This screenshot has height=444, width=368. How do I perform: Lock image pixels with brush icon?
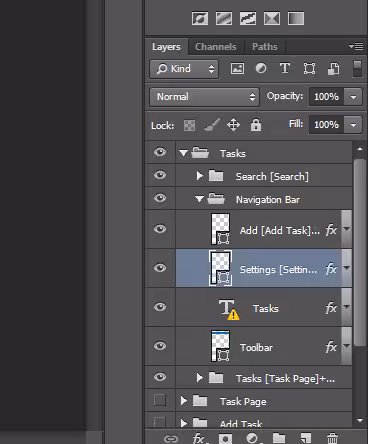point(212,125)
